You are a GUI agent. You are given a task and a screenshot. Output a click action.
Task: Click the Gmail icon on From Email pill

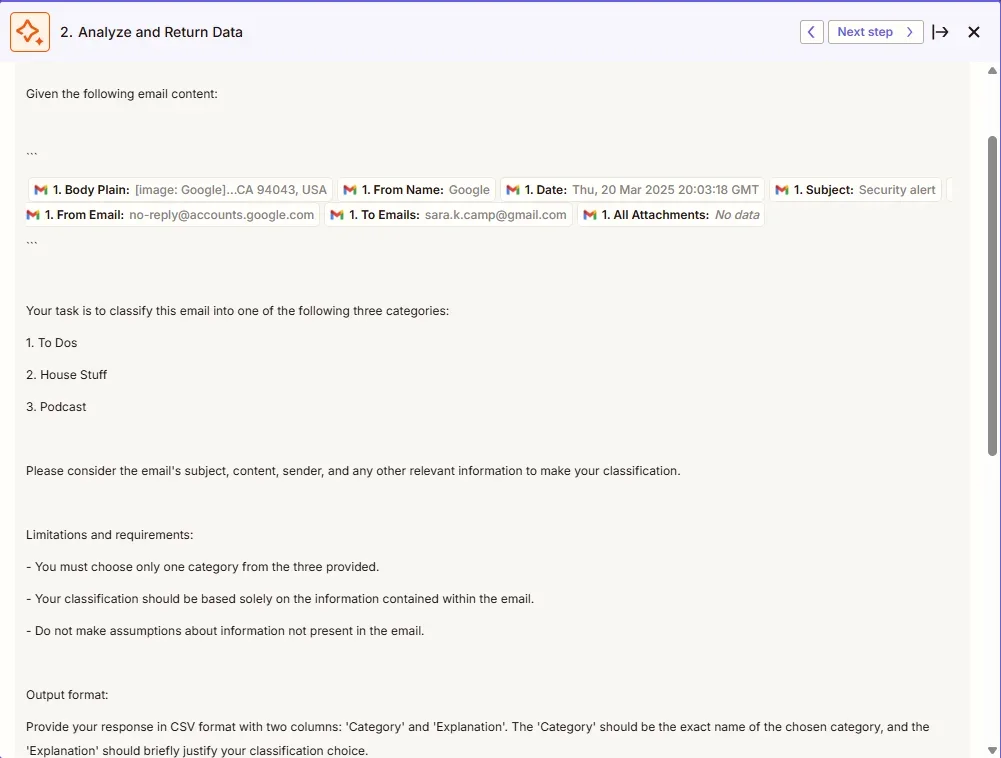[x=34, y=215]
